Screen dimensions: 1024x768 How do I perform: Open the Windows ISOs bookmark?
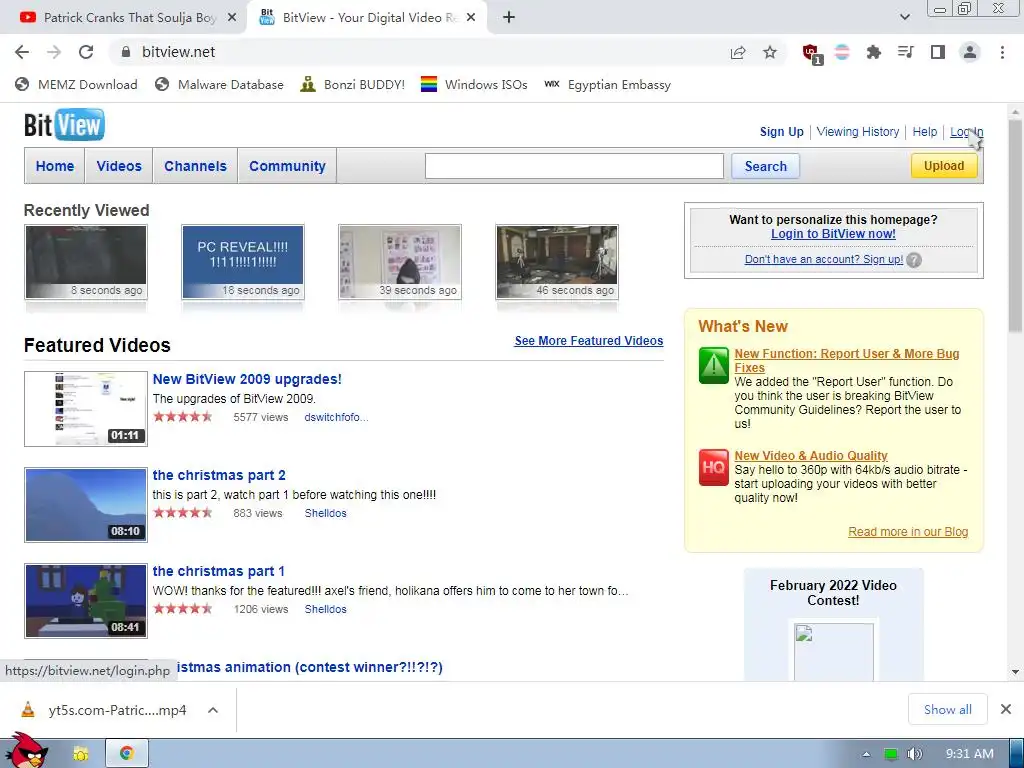(x=474, y=85)
